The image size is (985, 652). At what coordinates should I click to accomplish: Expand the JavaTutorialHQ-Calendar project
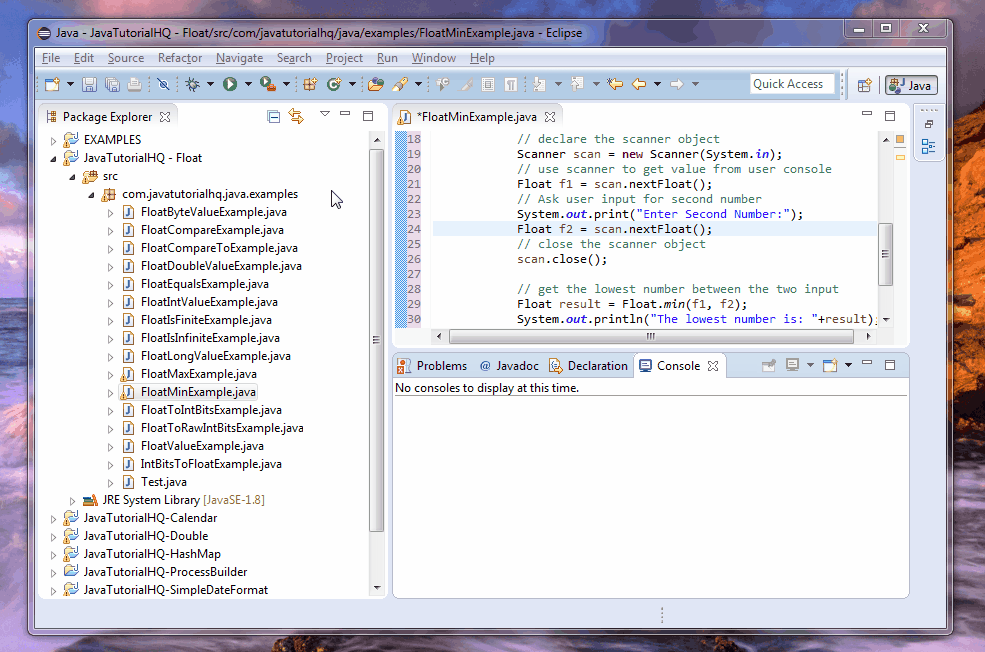pyautogui.click(x=53, y=517)
